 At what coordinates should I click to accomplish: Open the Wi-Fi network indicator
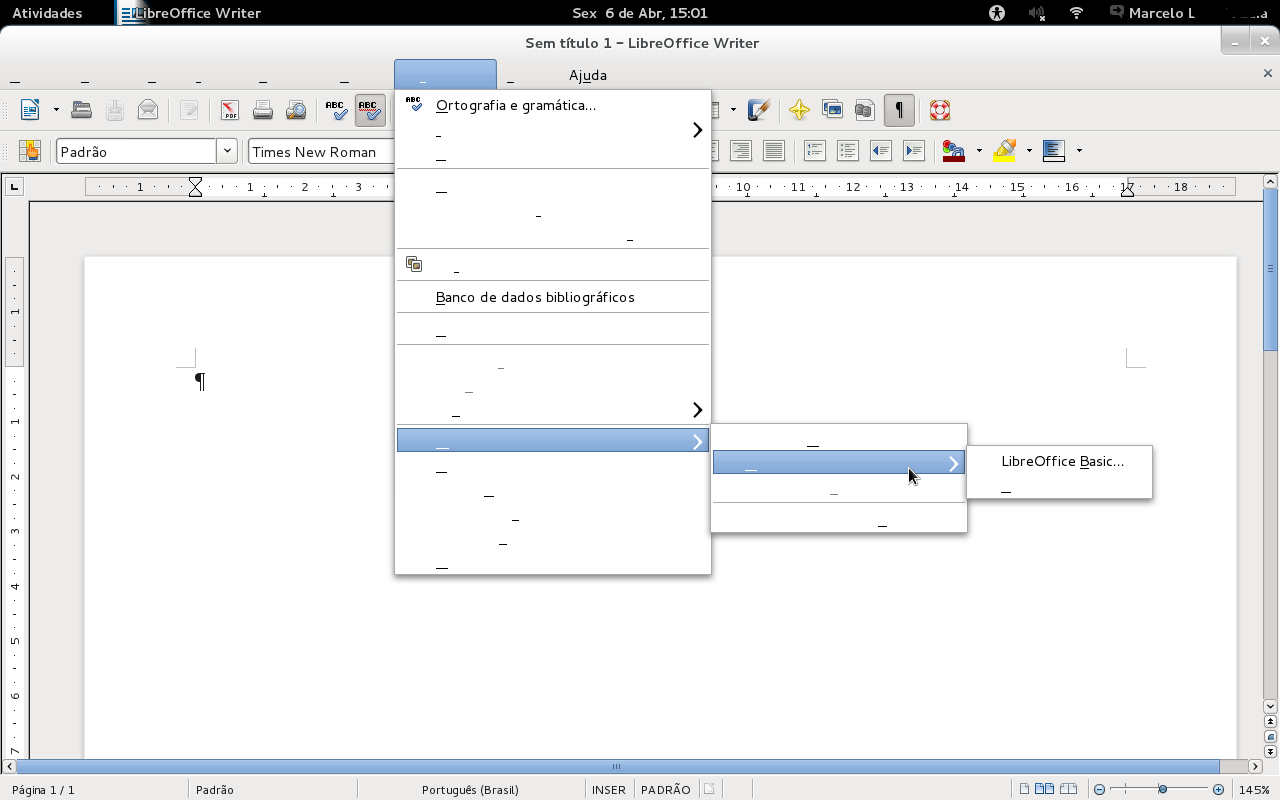pos(1077,13)
